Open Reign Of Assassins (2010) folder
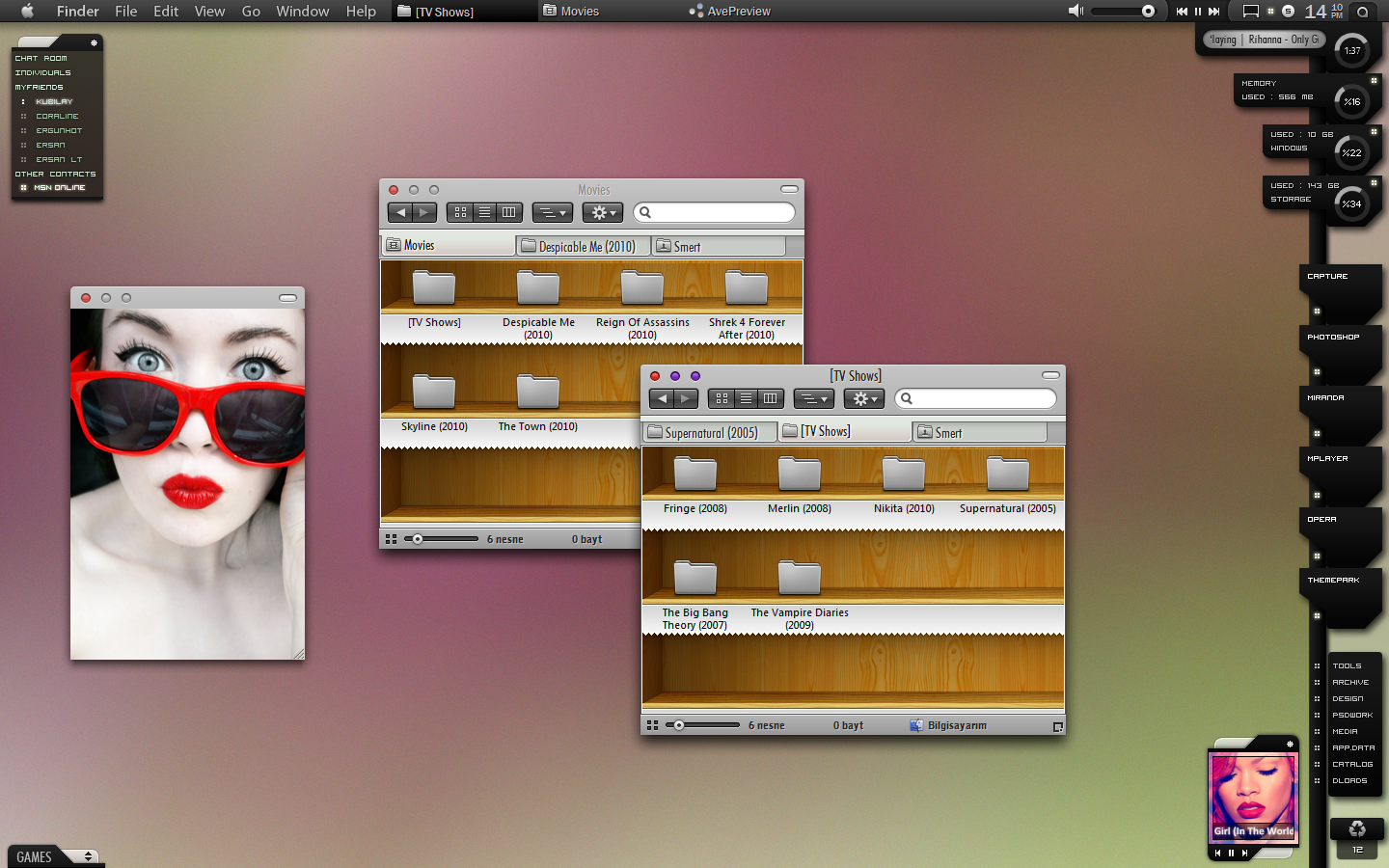Screen dimensions: 1389x868 point(642,304)
